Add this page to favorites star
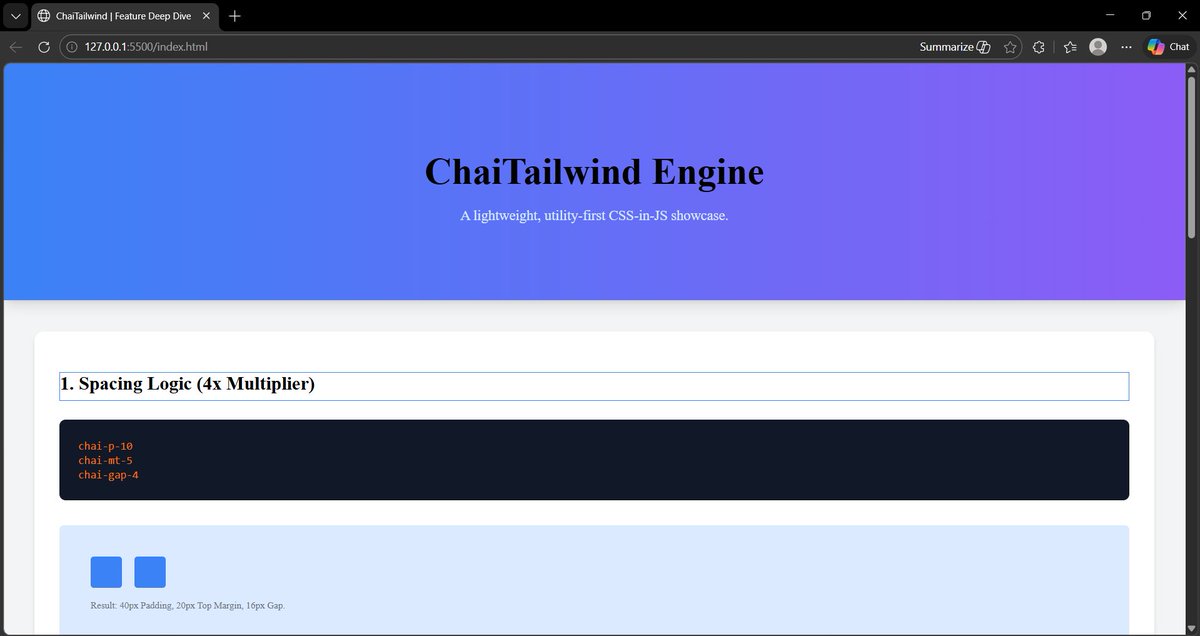Screen dimensions: 1200x636 pos(1011,47)
